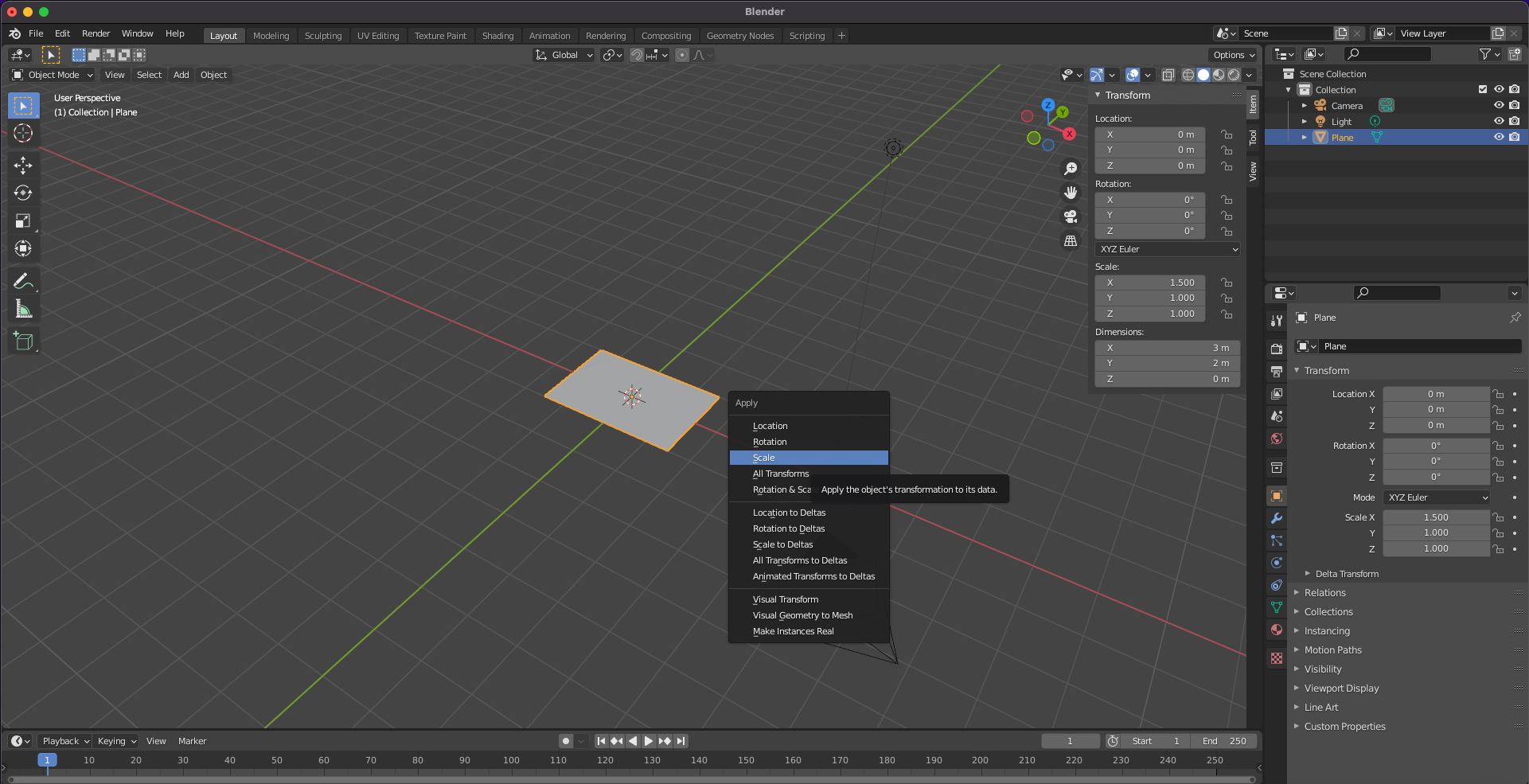Select the Annotate tool

coord(23,281)
